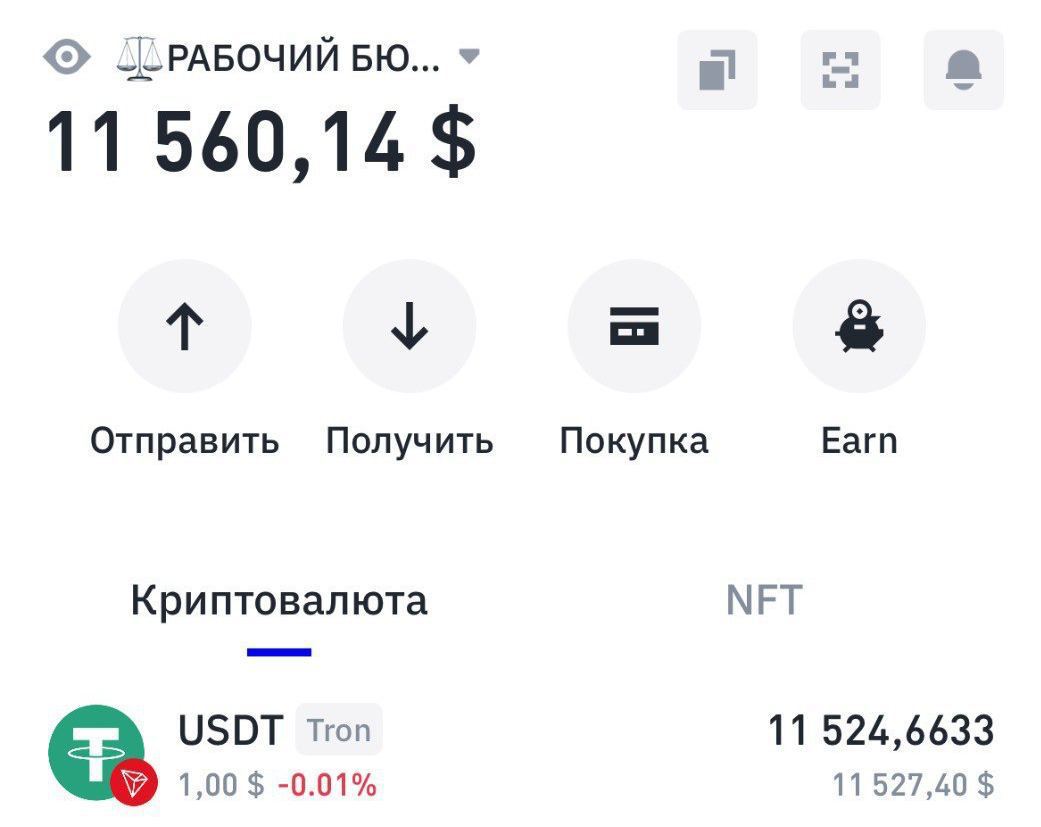Open notifications bell icon
Screen dimensions: 1041x827
(x=963, y=70)
